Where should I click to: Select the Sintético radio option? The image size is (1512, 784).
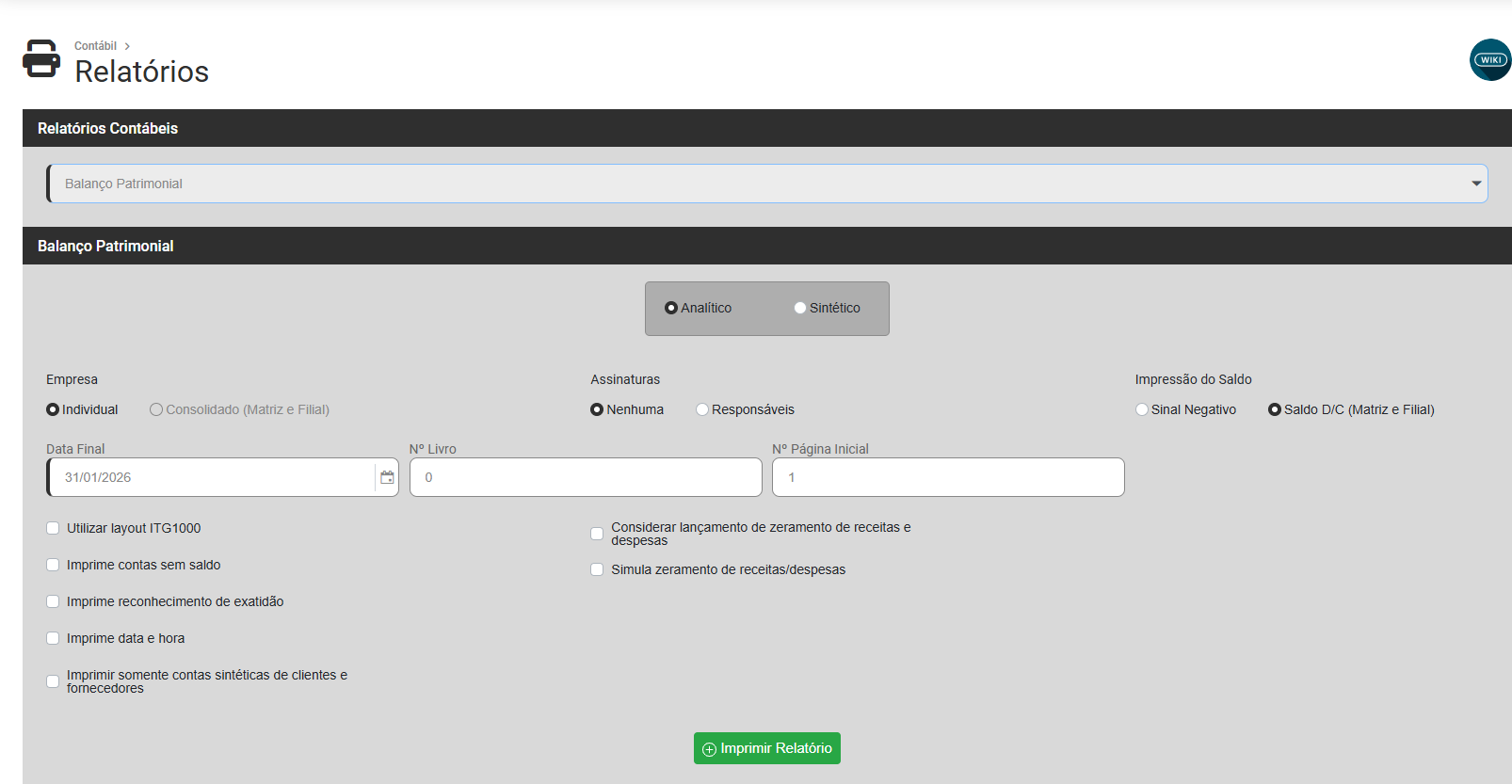800,308
